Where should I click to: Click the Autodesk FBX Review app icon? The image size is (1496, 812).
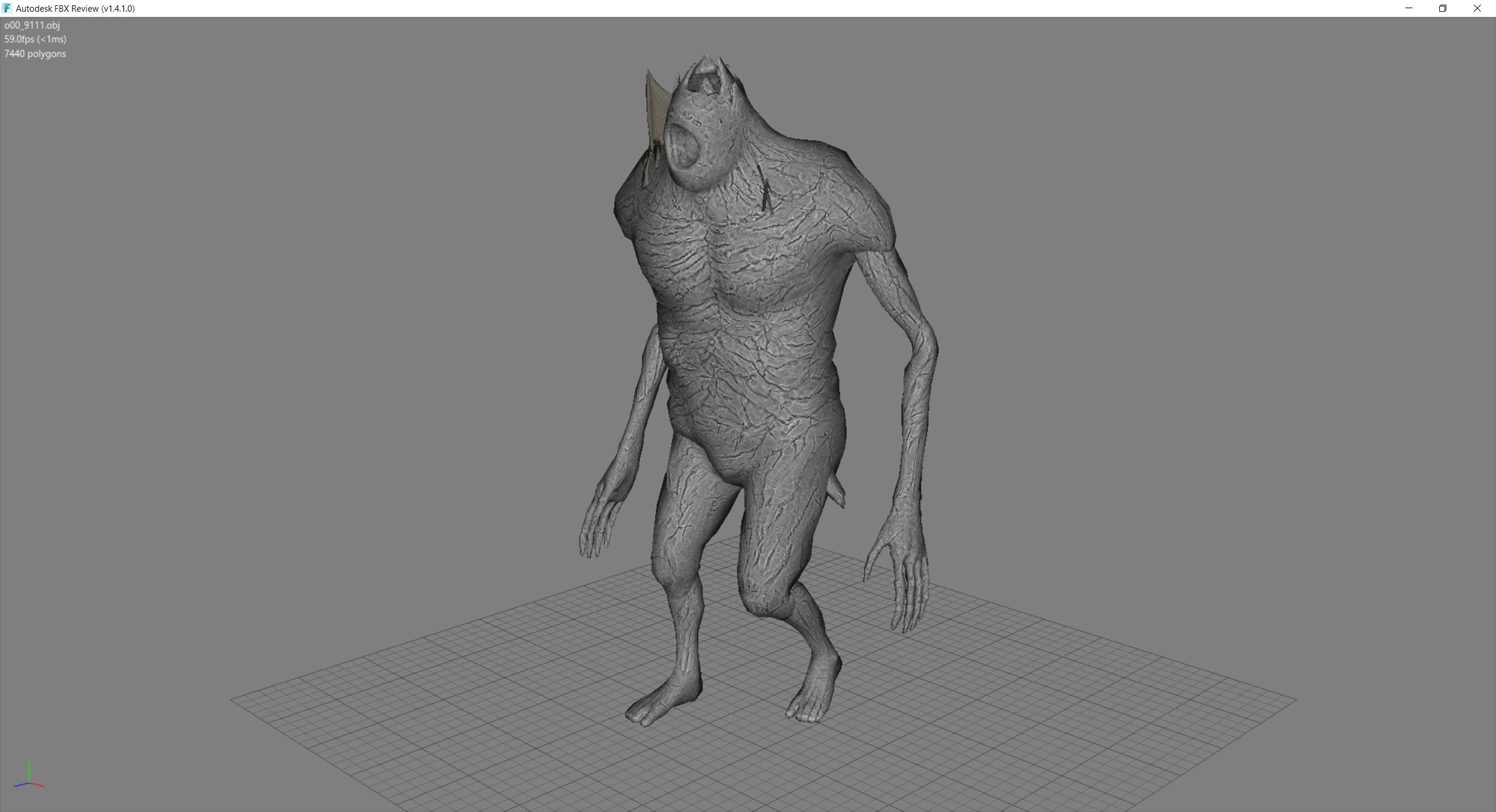pos(7,8)
